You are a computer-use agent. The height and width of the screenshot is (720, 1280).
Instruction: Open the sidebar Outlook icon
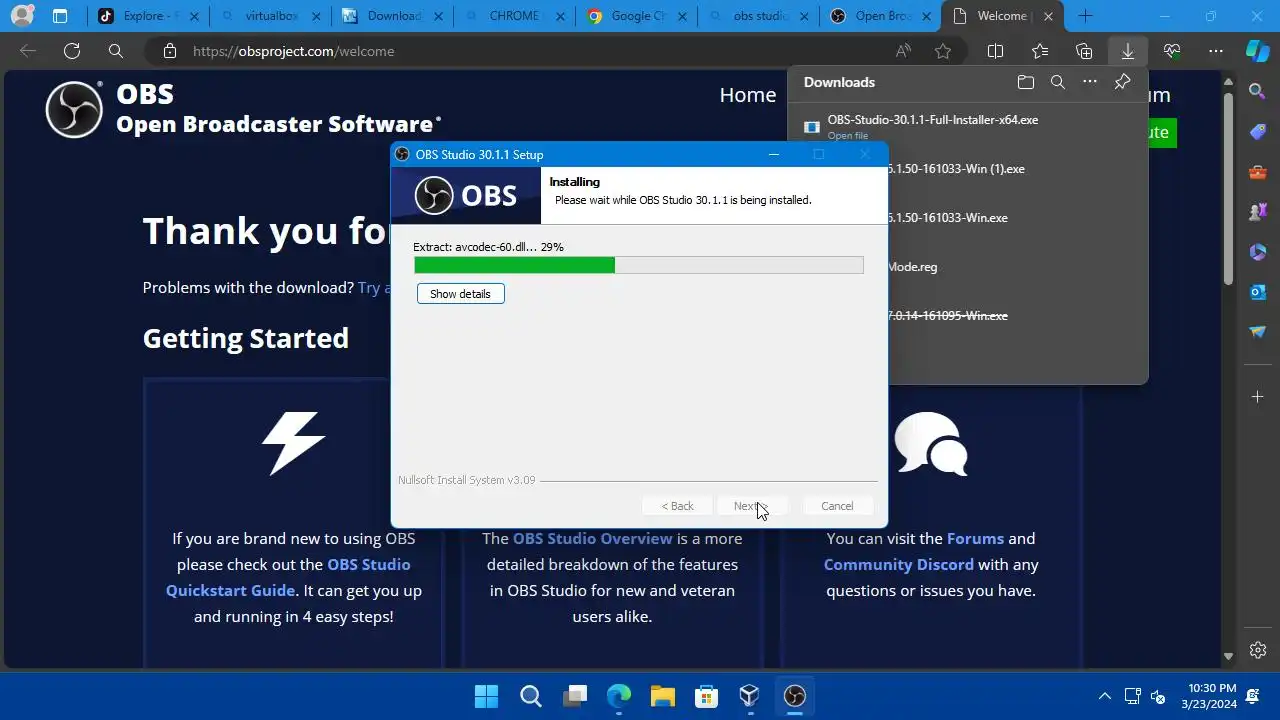(x=1258, y=292)
